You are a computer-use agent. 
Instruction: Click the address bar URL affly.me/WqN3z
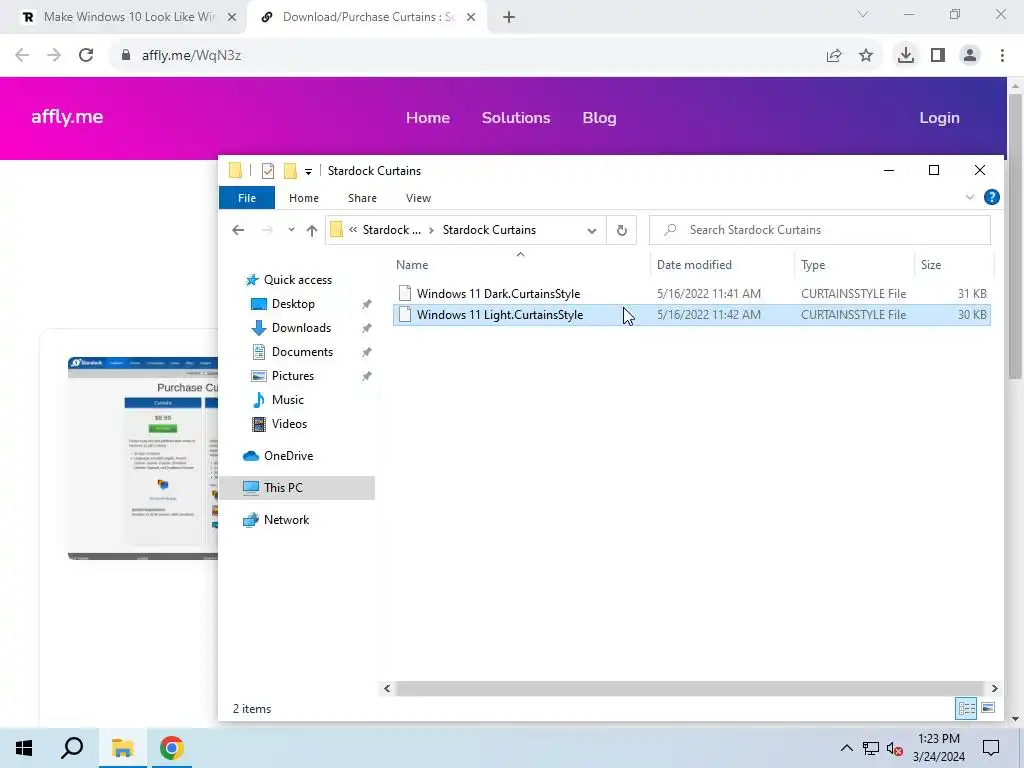pyautogui.click(x=191, y=56)
